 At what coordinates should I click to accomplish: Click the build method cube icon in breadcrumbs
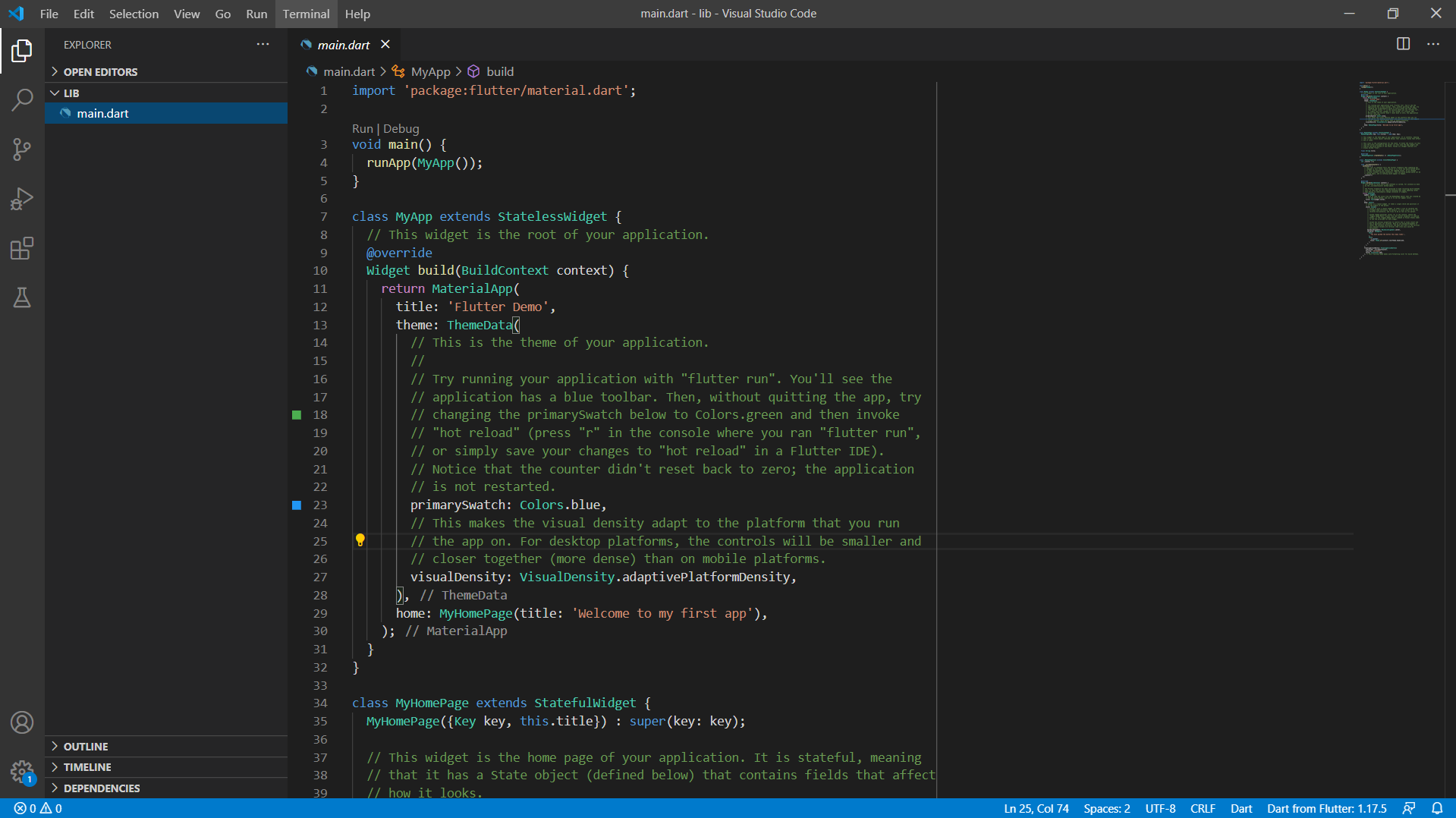pos(473,71)
